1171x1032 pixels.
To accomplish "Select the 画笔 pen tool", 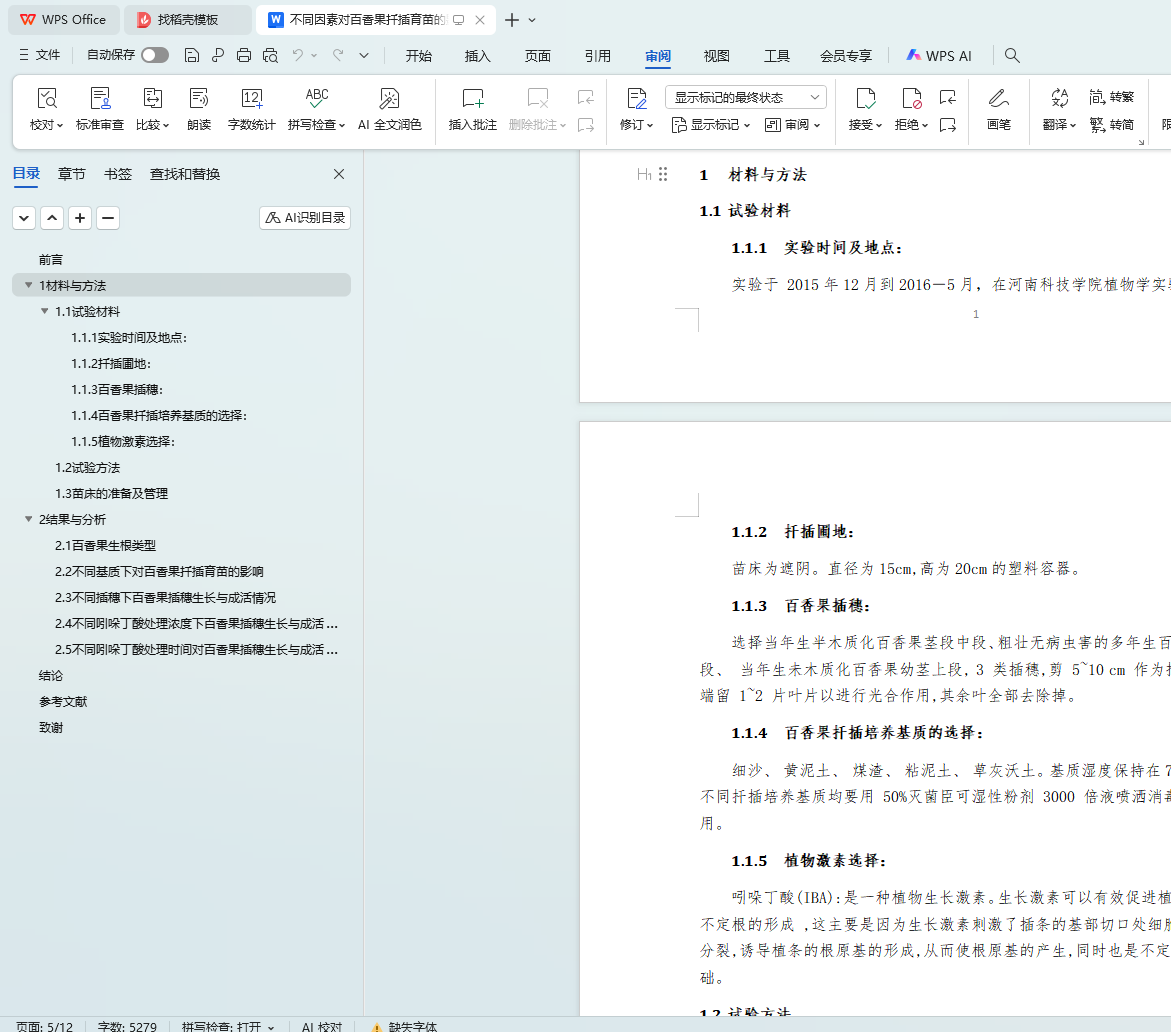I will (x=998, y=99).
